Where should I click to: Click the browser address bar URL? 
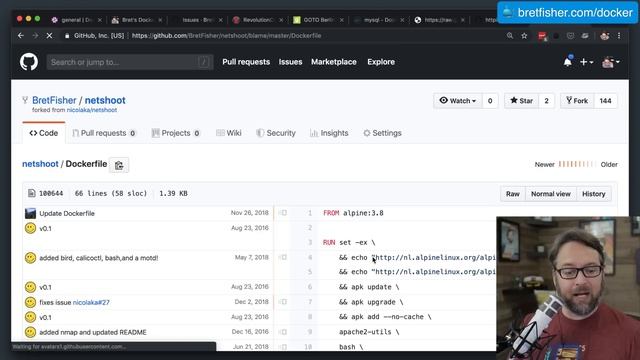point(227,36)
